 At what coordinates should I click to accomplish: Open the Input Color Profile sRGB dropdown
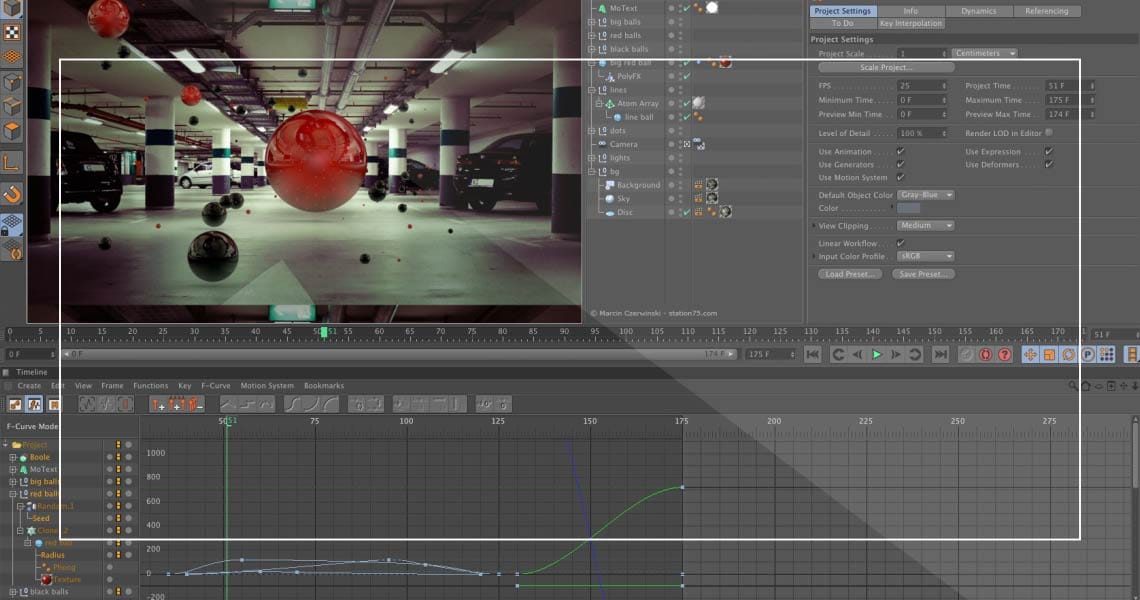(x=925, y=257)
